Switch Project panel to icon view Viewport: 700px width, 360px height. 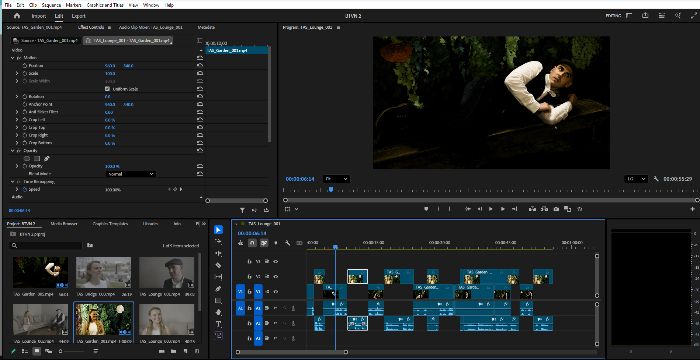click(x=37, y=351)
